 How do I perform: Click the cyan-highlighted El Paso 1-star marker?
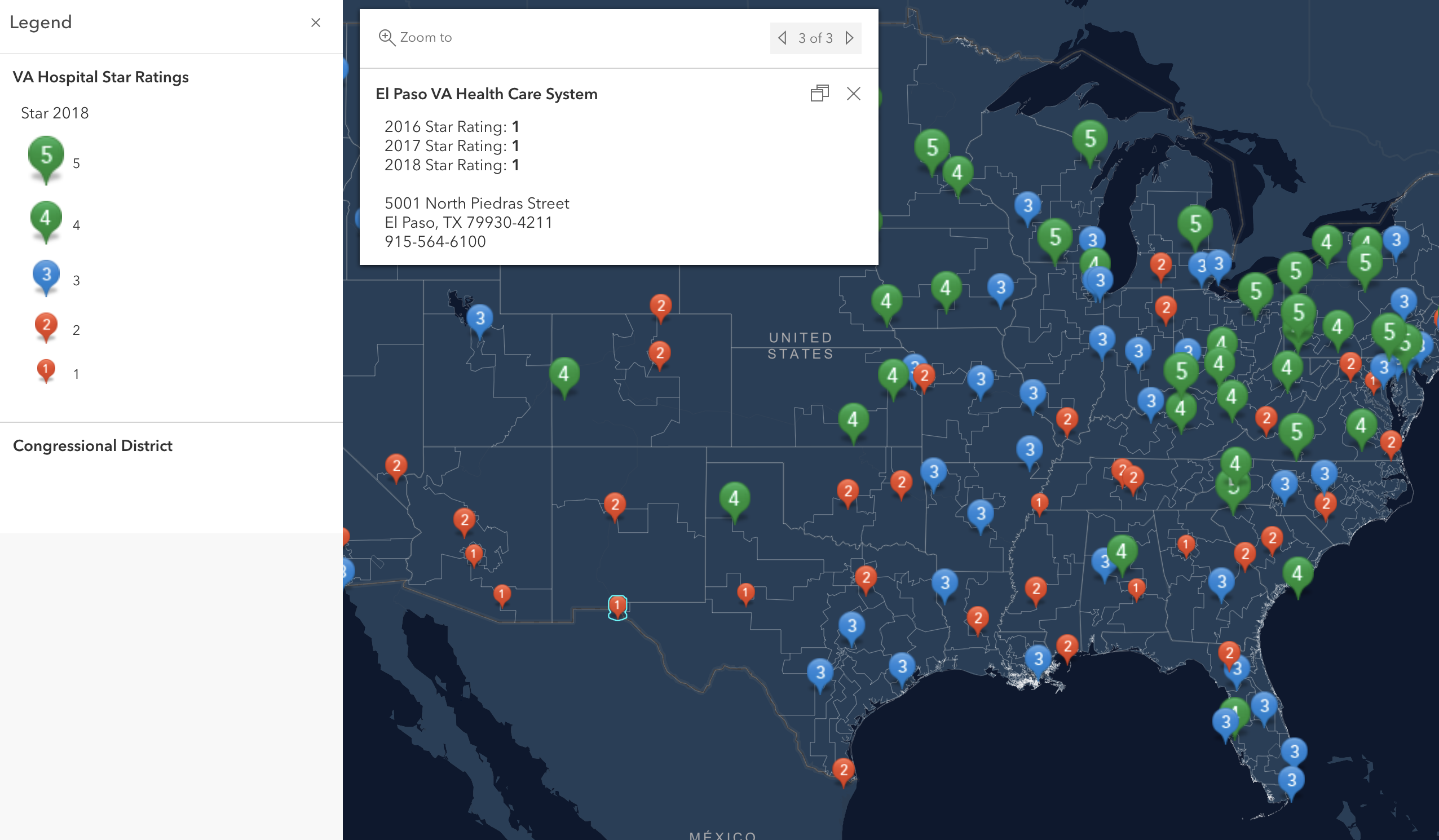[x=617, y=607]
